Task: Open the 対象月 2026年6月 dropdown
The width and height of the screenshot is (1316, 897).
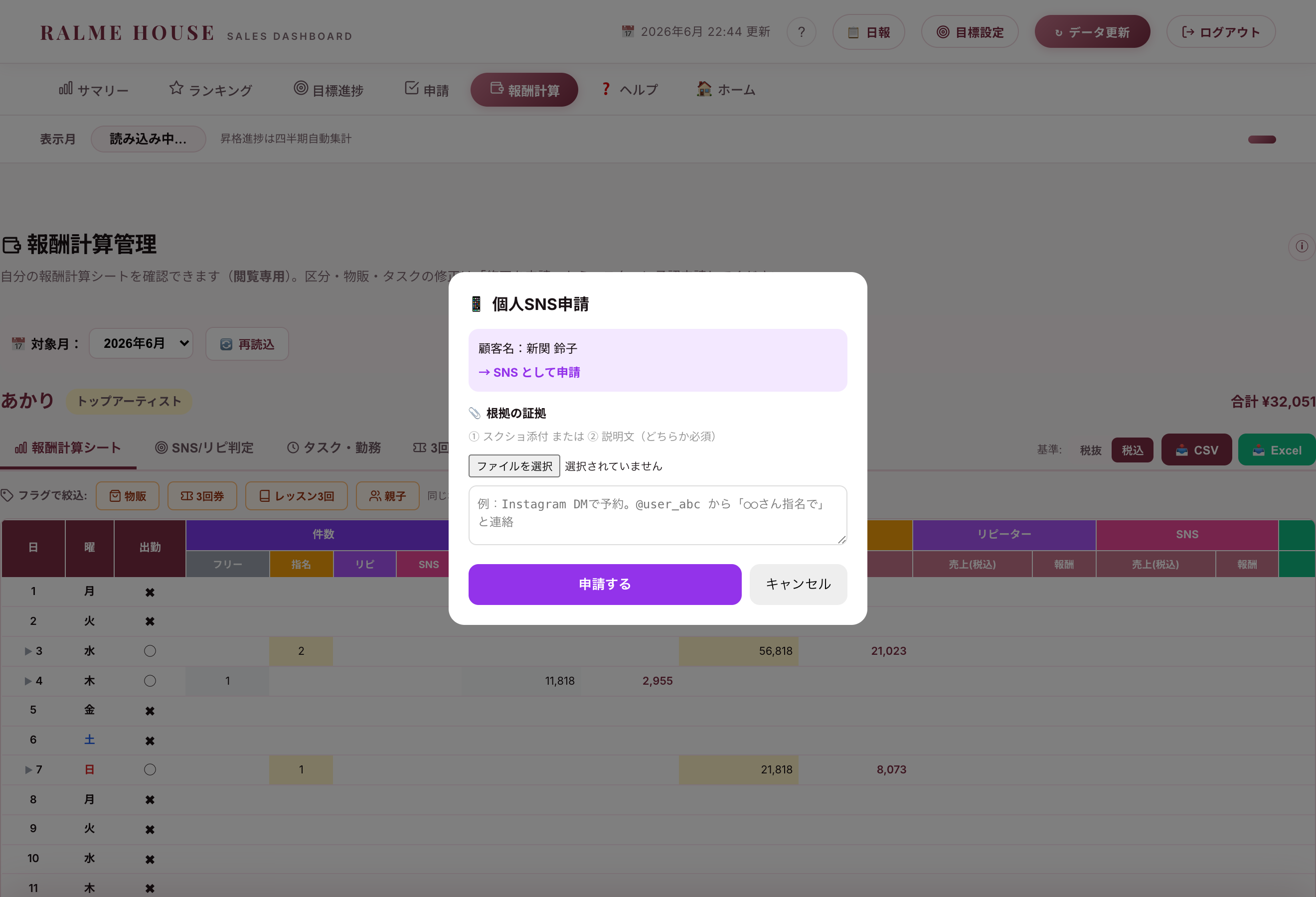Action: 141,343
